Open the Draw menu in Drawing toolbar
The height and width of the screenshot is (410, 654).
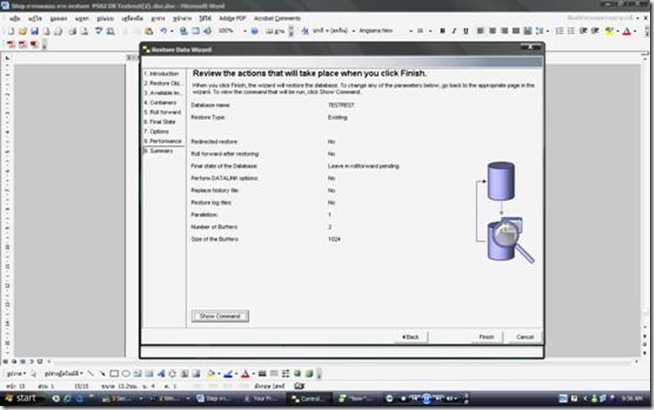click(17, 373)
